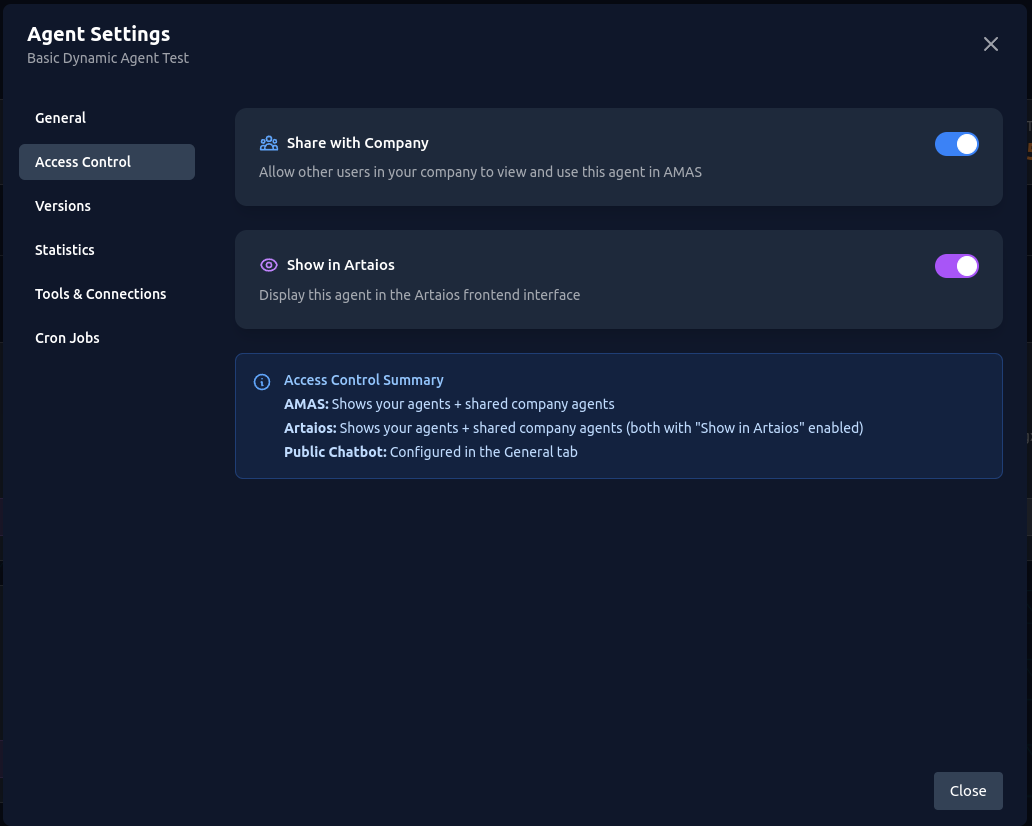The height and width of the screenshot is (826, 1032).
Task: Click the Basic Dynamic Agent Test subtitle
Action: (108, 58)
